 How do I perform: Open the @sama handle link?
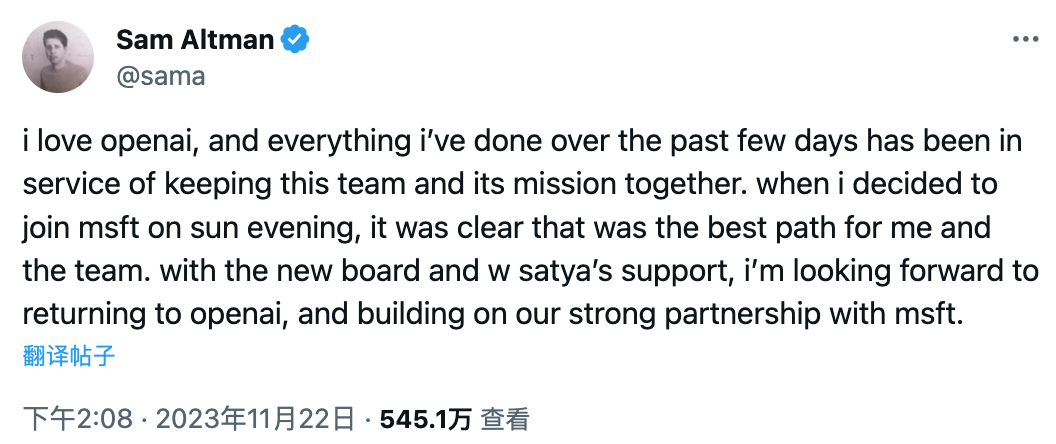[160, 76]
